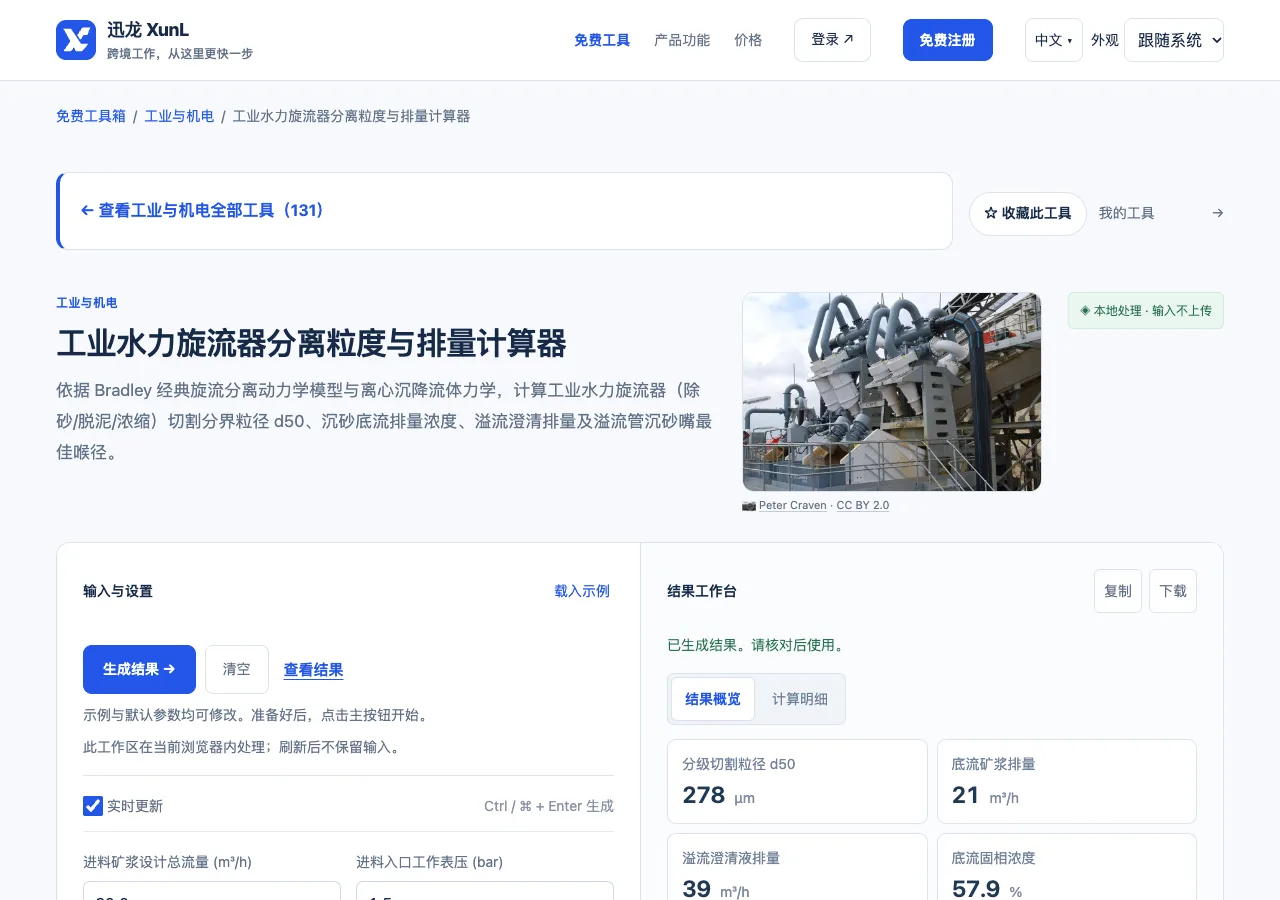Open the 中文 language dropdown
1280x900 pixels.
coord(1053,40)
